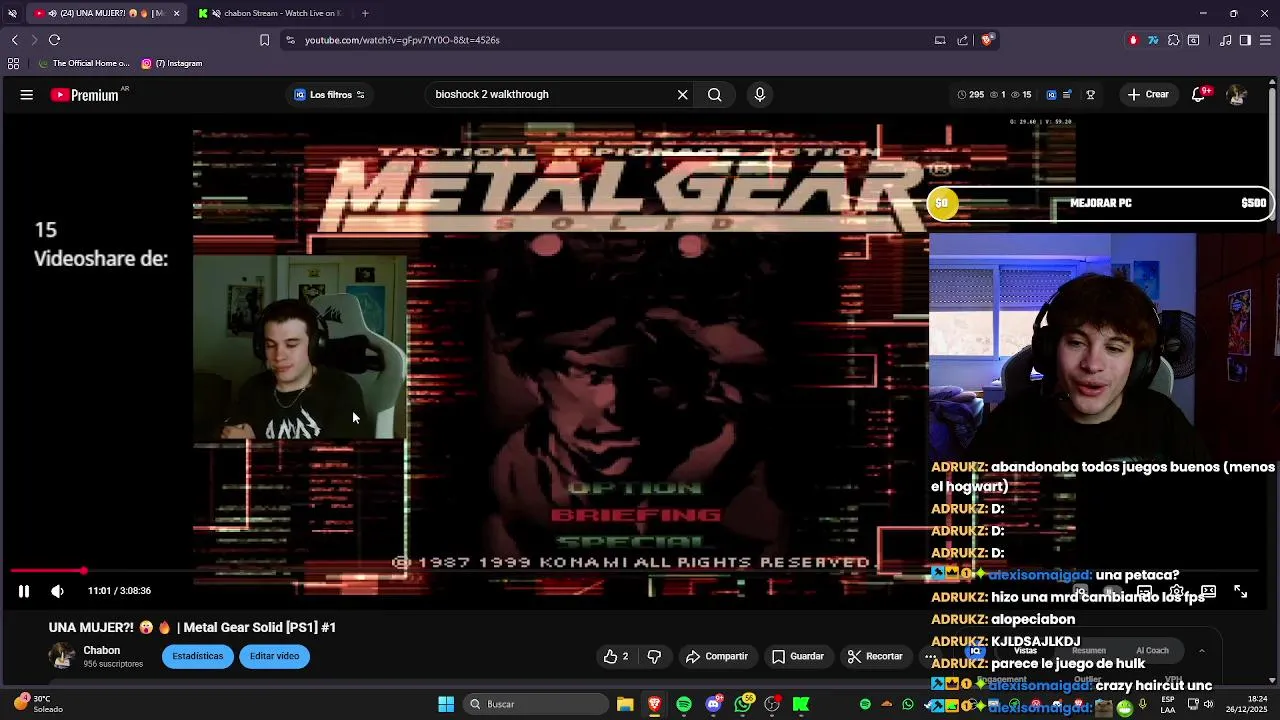Open the weather widget 30°C Soleado
This screenshot has height=720, width=1280.
(x=36, y=704)
